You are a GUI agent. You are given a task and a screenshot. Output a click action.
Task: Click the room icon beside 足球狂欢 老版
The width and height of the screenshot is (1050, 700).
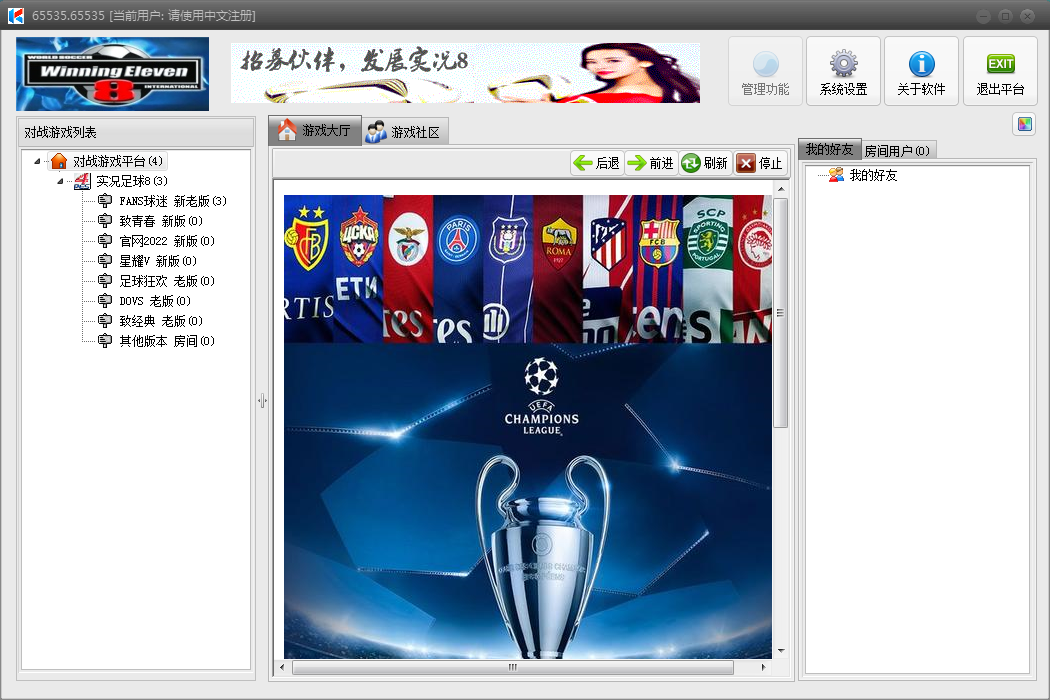point(105,281)
